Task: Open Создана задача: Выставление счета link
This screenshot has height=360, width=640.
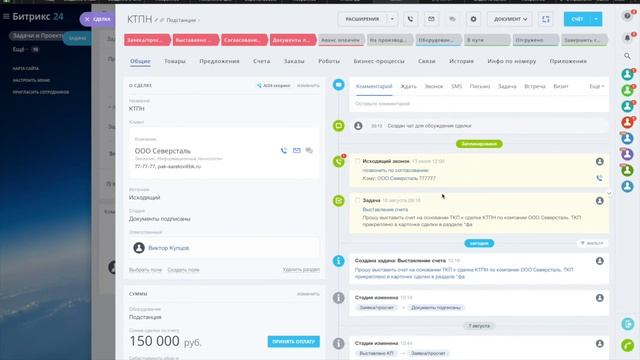Action: (x=400, y=260)
